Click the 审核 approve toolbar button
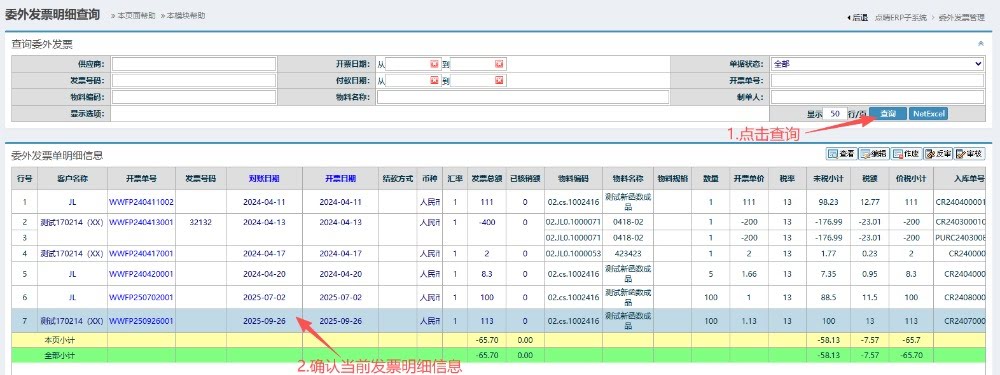 pos(969,154)
